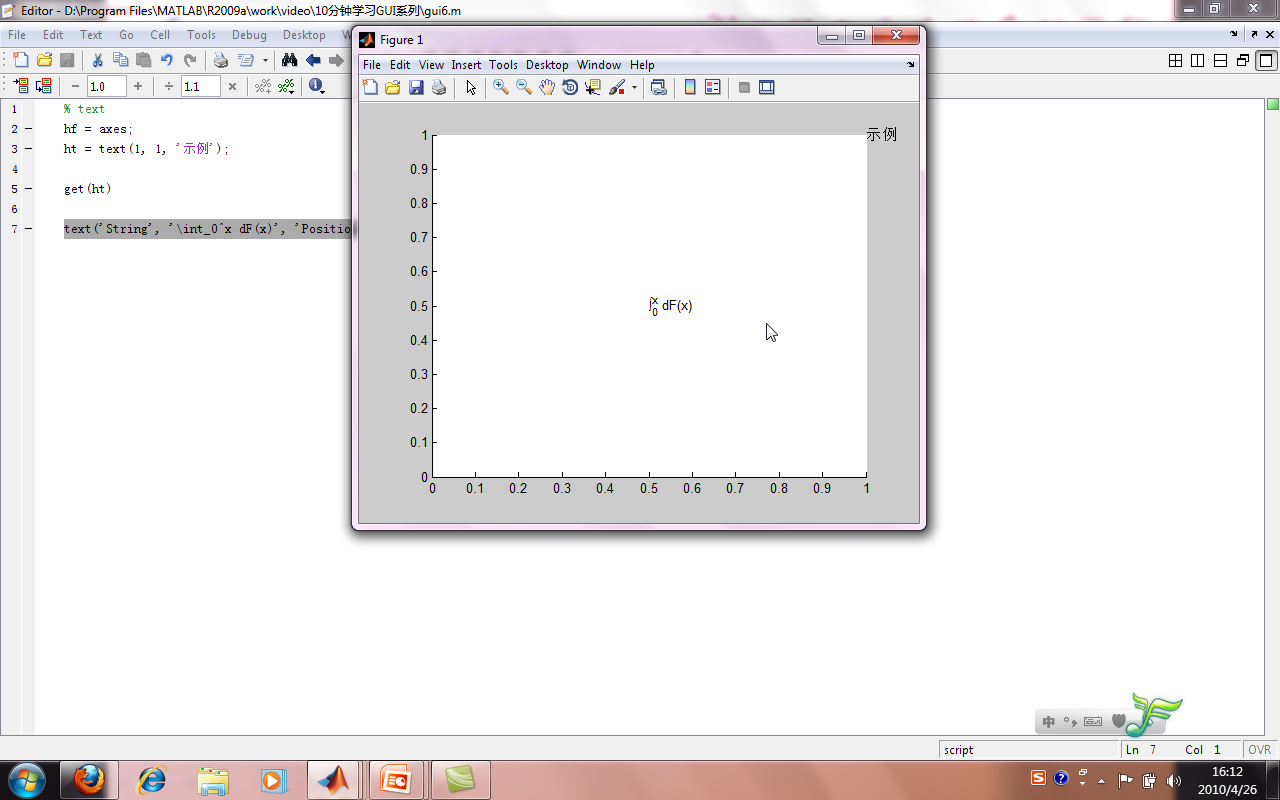Float Editor documents icon
The height and width of the screenshot is (800, 1280).
click(1243, 61)
